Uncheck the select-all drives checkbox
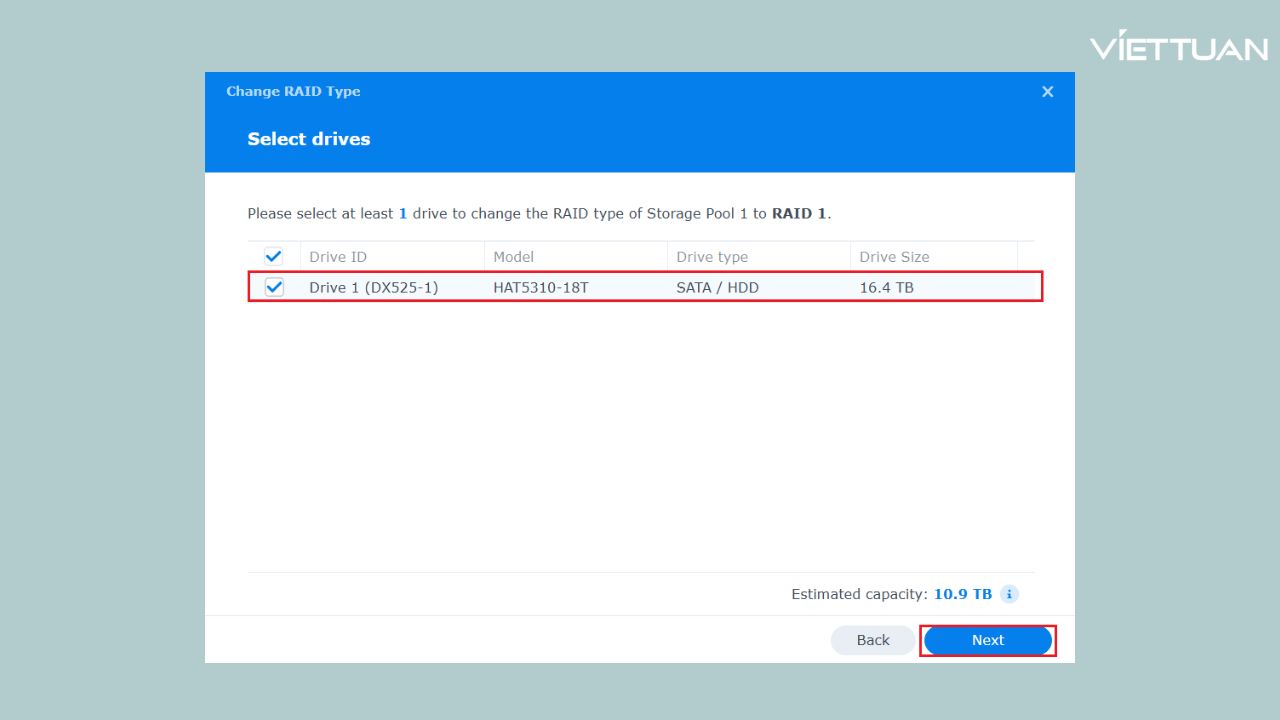The height and width of the screenshot is (720, 1280). 273,256
